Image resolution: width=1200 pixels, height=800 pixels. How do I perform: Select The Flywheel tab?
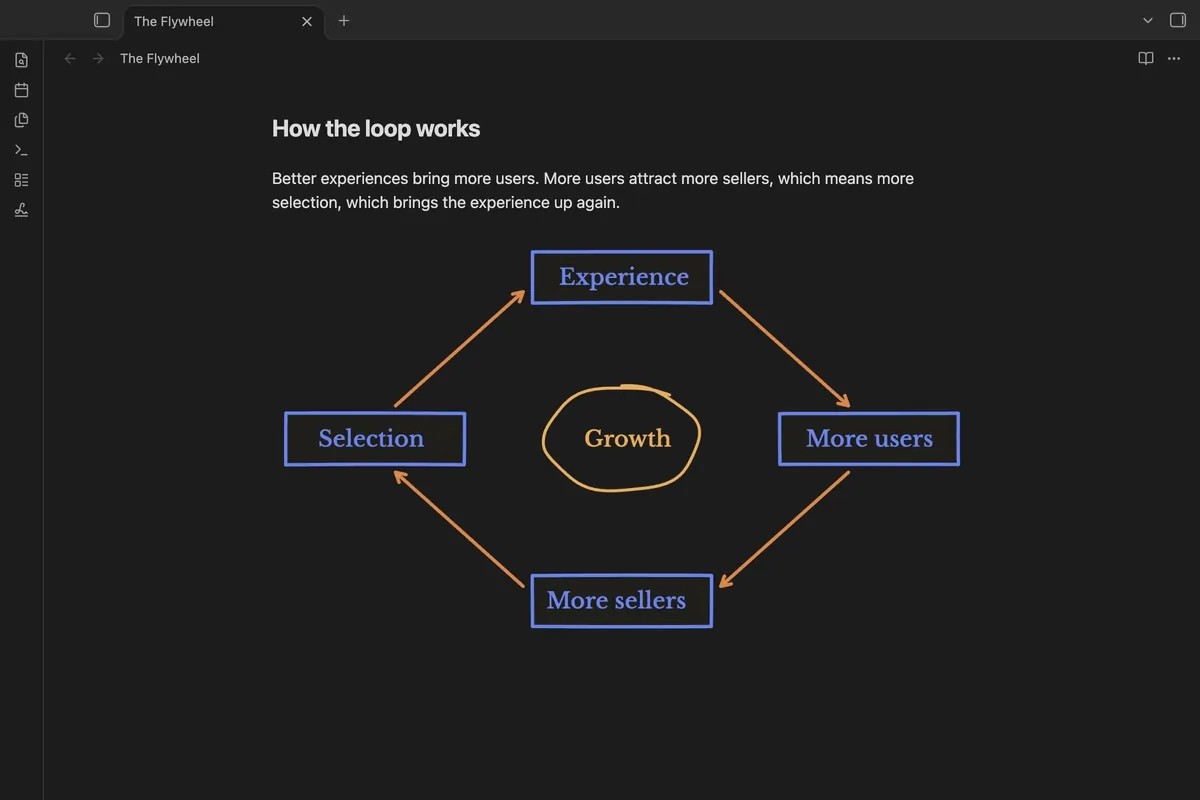tap(224, 21)
